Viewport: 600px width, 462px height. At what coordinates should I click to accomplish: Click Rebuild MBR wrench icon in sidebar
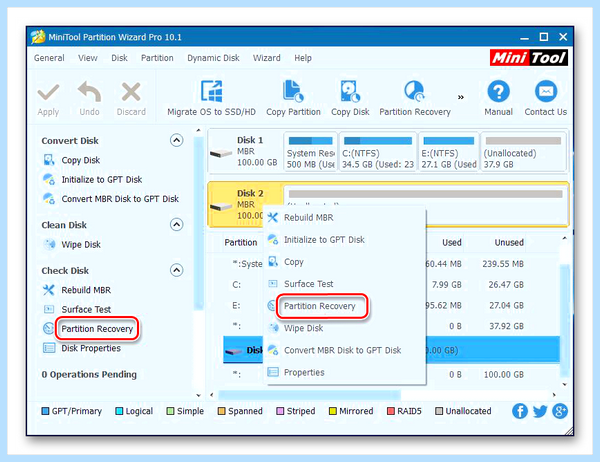(49, 290)
